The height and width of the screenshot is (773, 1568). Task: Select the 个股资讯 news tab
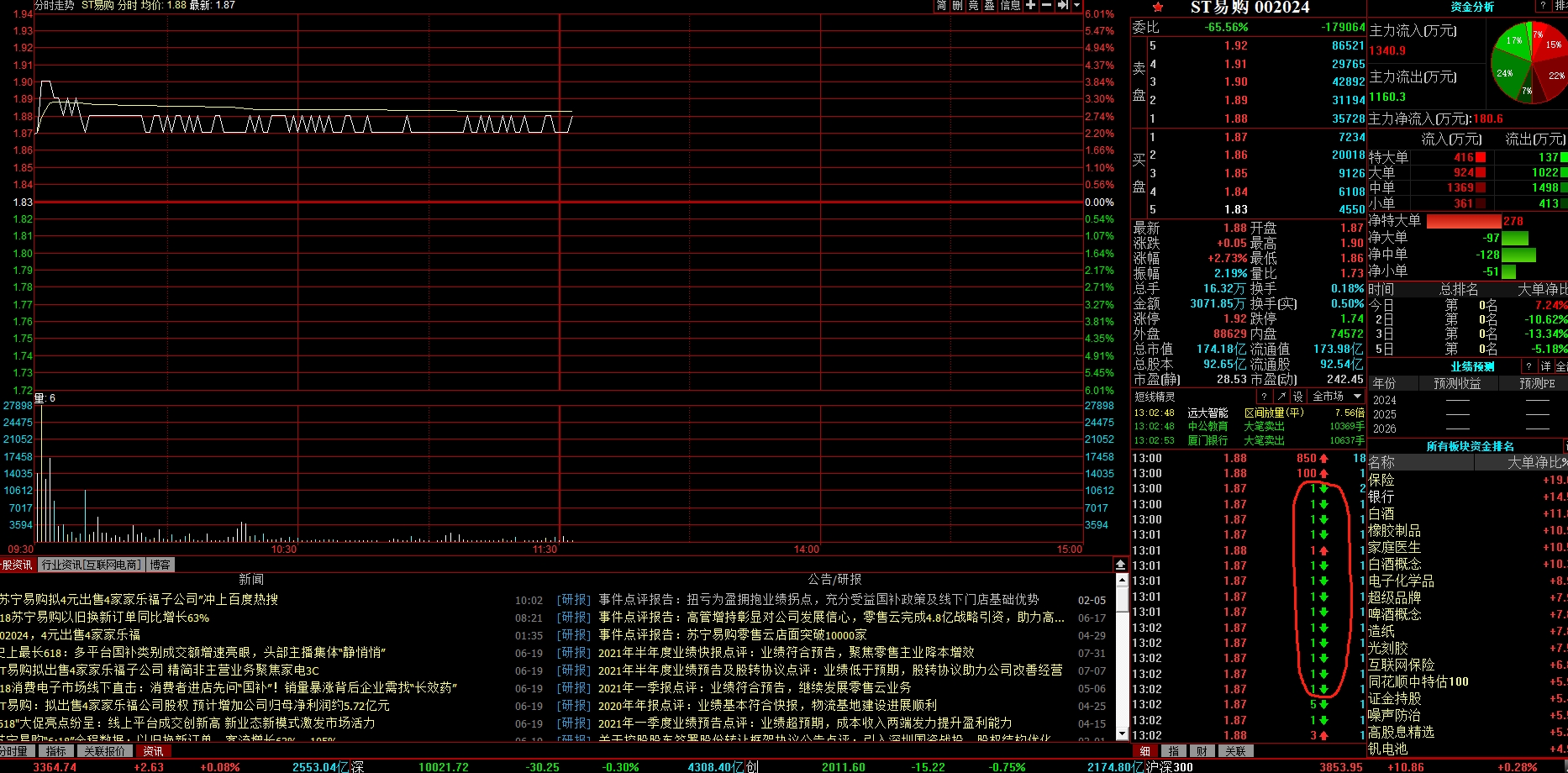[17, 565]
